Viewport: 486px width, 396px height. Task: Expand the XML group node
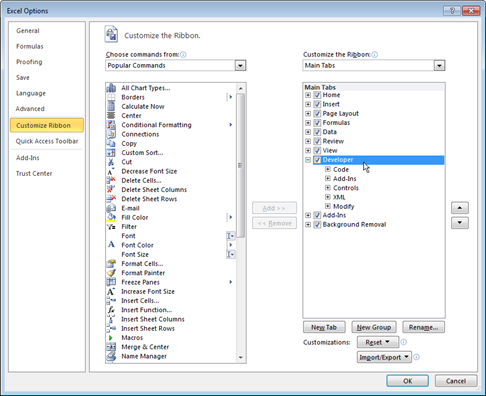328,197
